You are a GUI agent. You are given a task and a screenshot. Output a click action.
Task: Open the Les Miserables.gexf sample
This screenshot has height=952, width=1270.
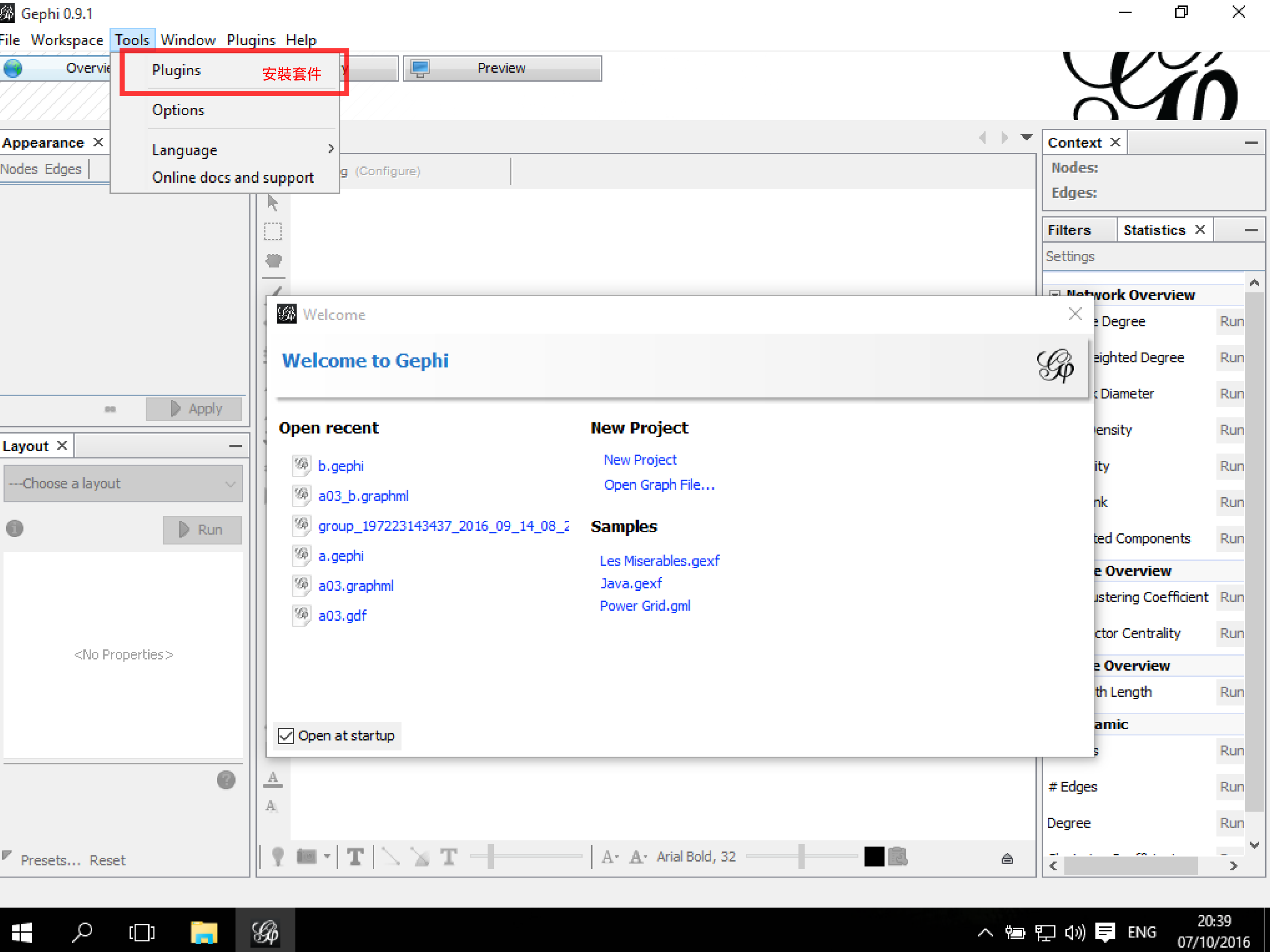point(660,560)
